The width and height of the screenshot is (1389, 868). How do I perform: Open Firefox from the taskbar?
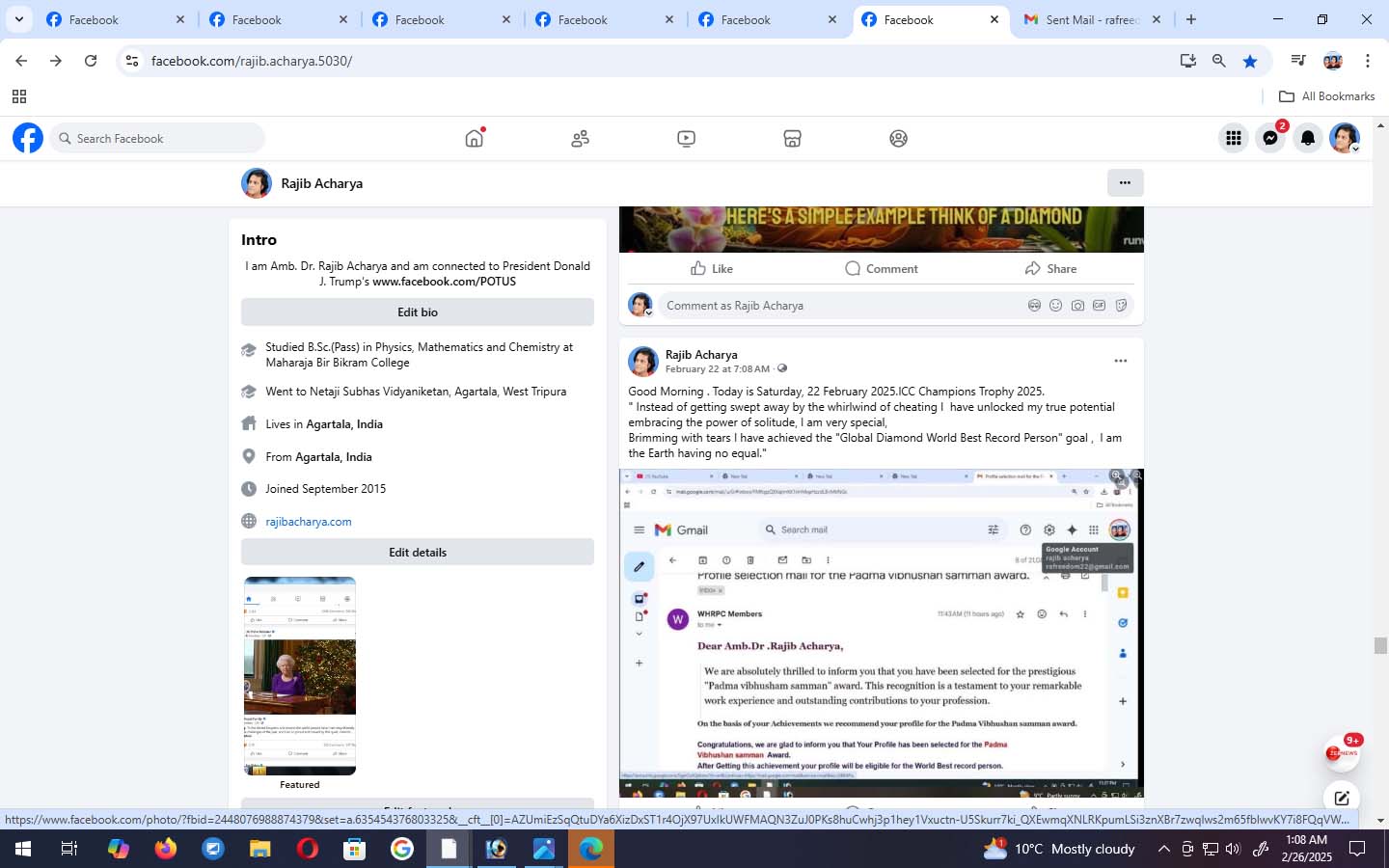coord(166,849)
